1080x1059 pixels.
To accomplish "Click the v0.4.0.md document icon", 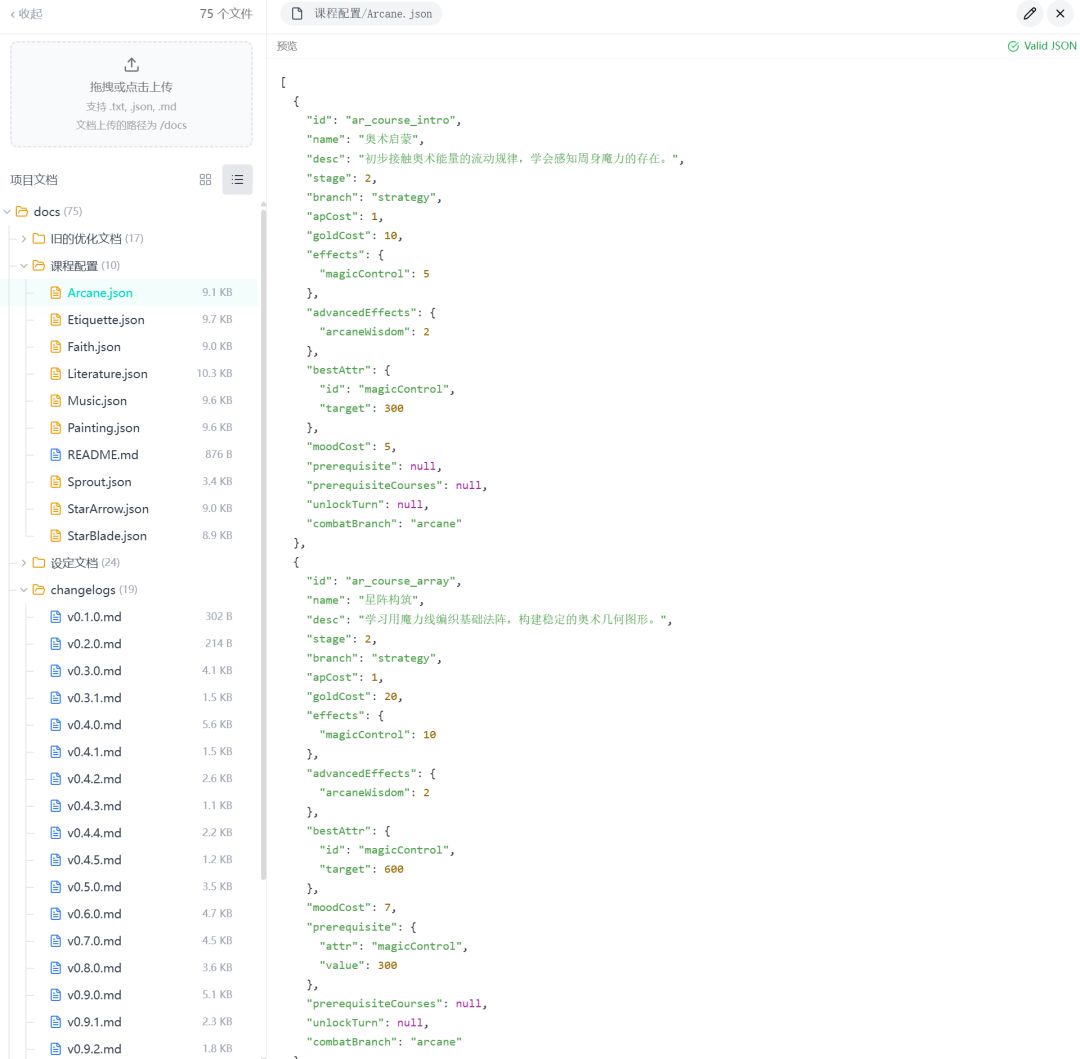I will [56, 724].
